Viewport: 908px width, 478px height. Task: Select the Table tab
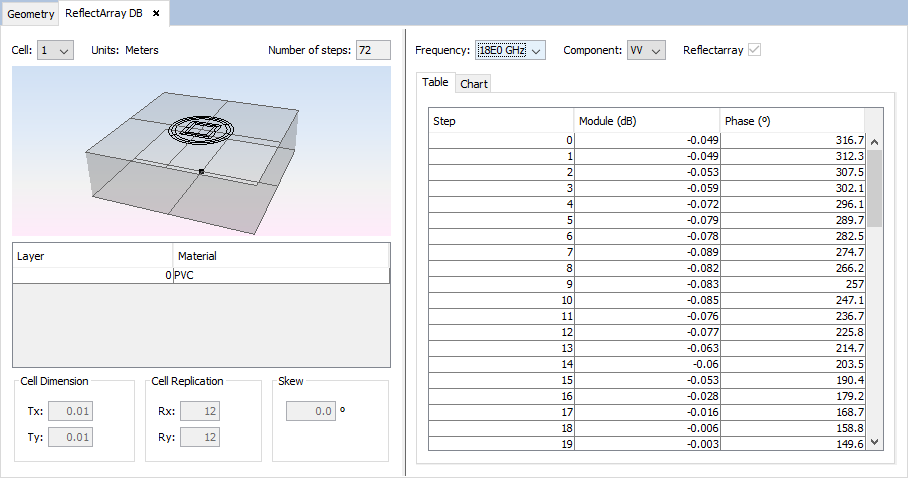[435, 83]
